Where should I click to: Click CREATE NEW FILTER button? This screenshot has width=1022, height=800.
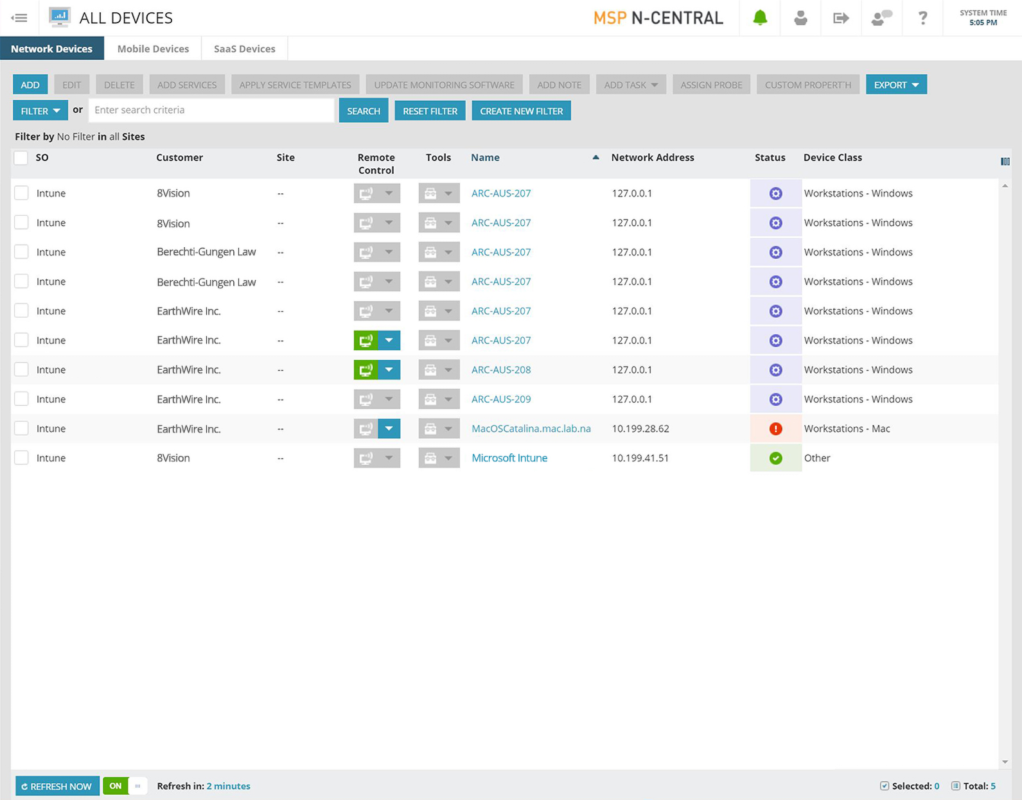click(521, 111)
